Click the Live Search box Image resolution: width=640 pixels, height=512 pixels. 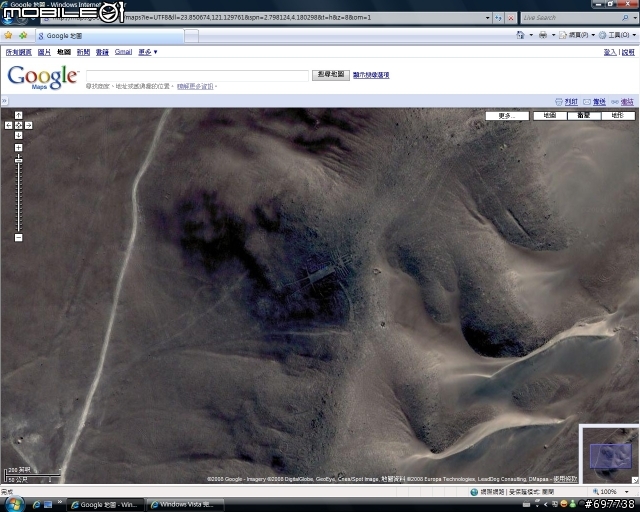pos(570,18)
